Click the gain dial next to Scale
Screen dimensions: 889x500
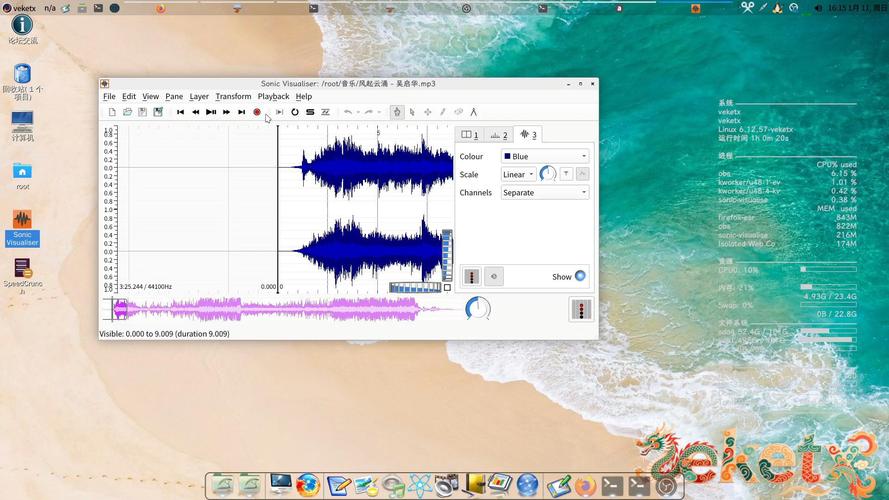(548, 174)
